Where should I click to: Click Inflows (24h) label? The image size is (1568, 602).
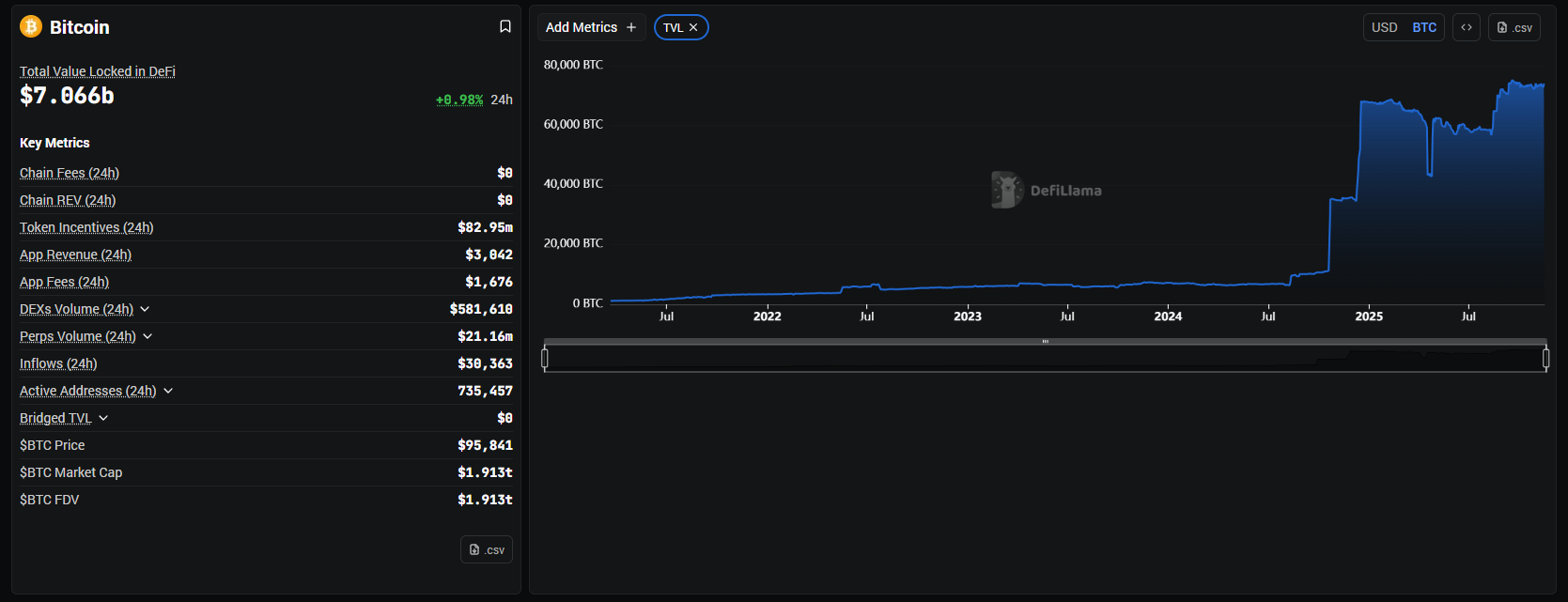[x=58, y=363]
